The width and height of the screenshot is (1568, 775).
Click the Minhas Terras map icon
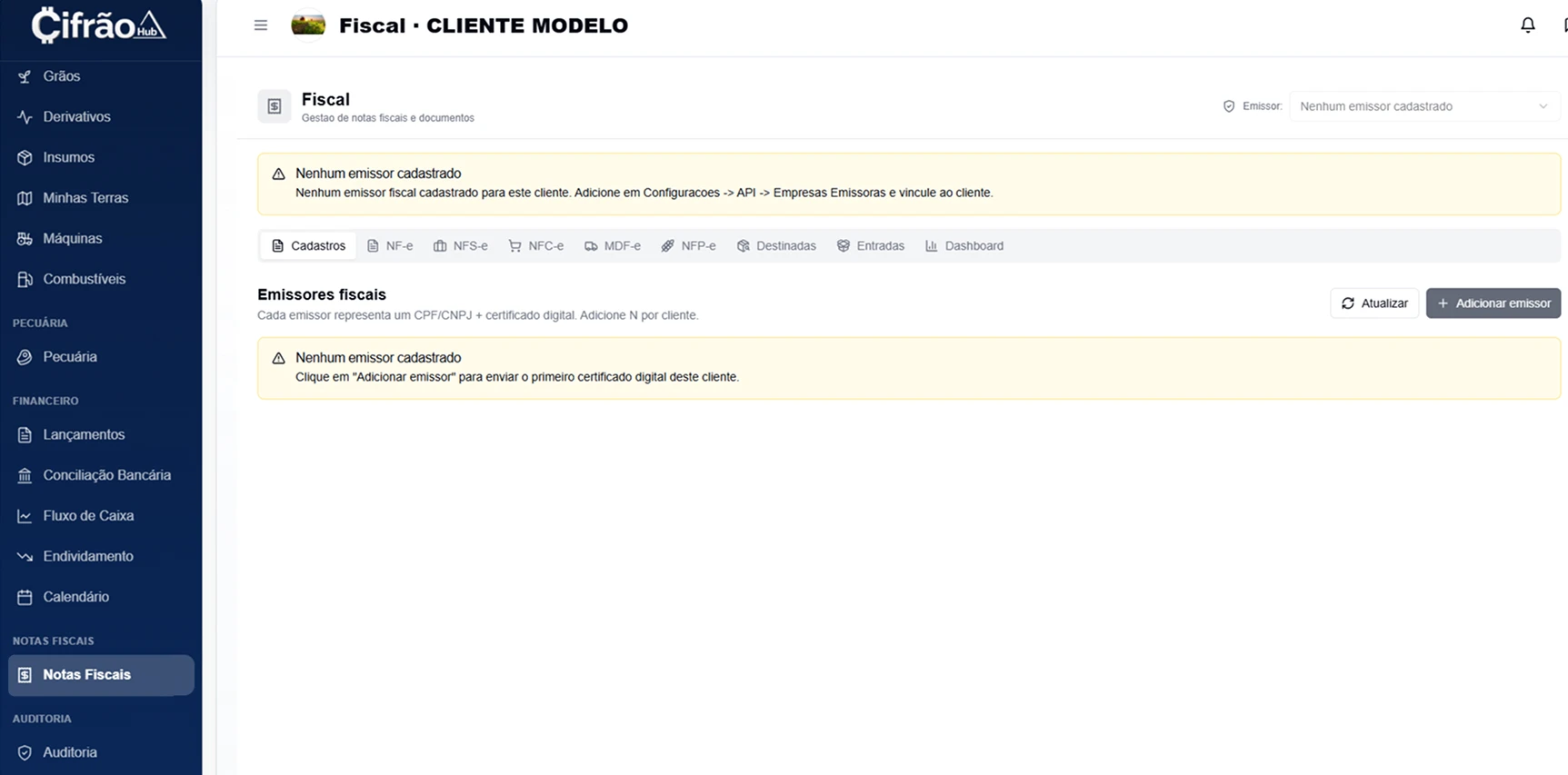pos(25,198)
